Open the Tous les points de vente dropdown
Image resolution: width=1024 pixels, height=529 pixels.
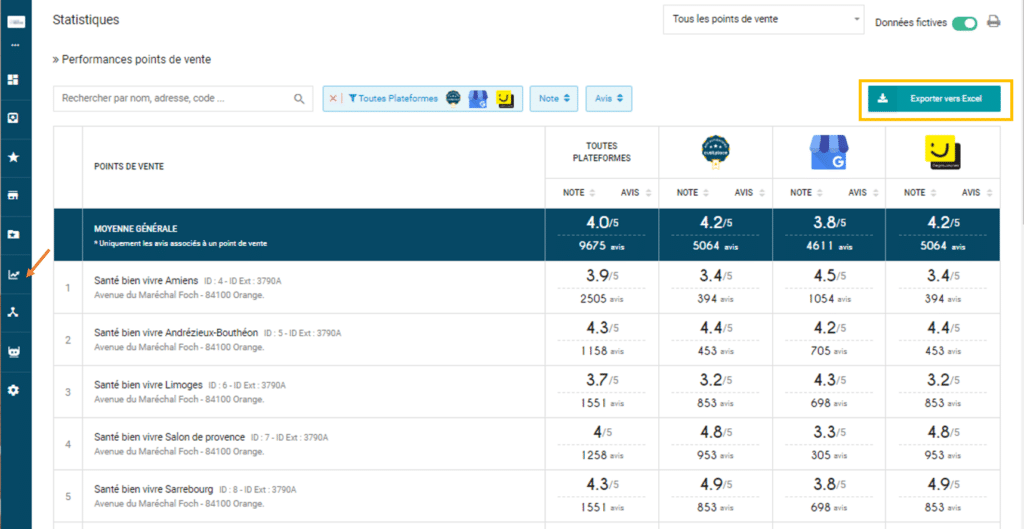(764, 20)
